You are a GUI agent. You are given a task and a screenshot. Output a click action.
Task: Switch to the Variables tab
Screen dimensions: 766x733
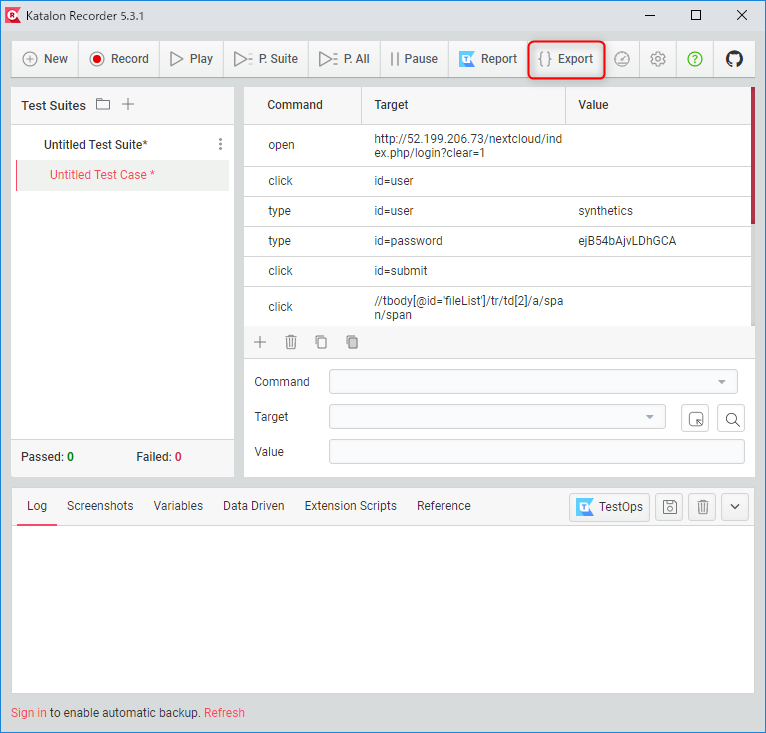[x=178, y=506]
